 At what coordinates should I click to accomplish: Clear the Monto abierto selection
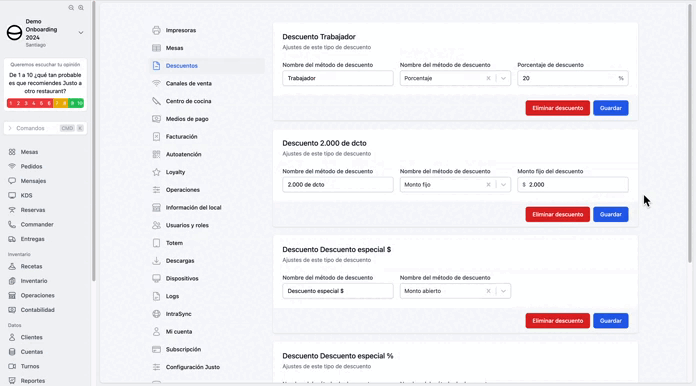tap(488, 291)
